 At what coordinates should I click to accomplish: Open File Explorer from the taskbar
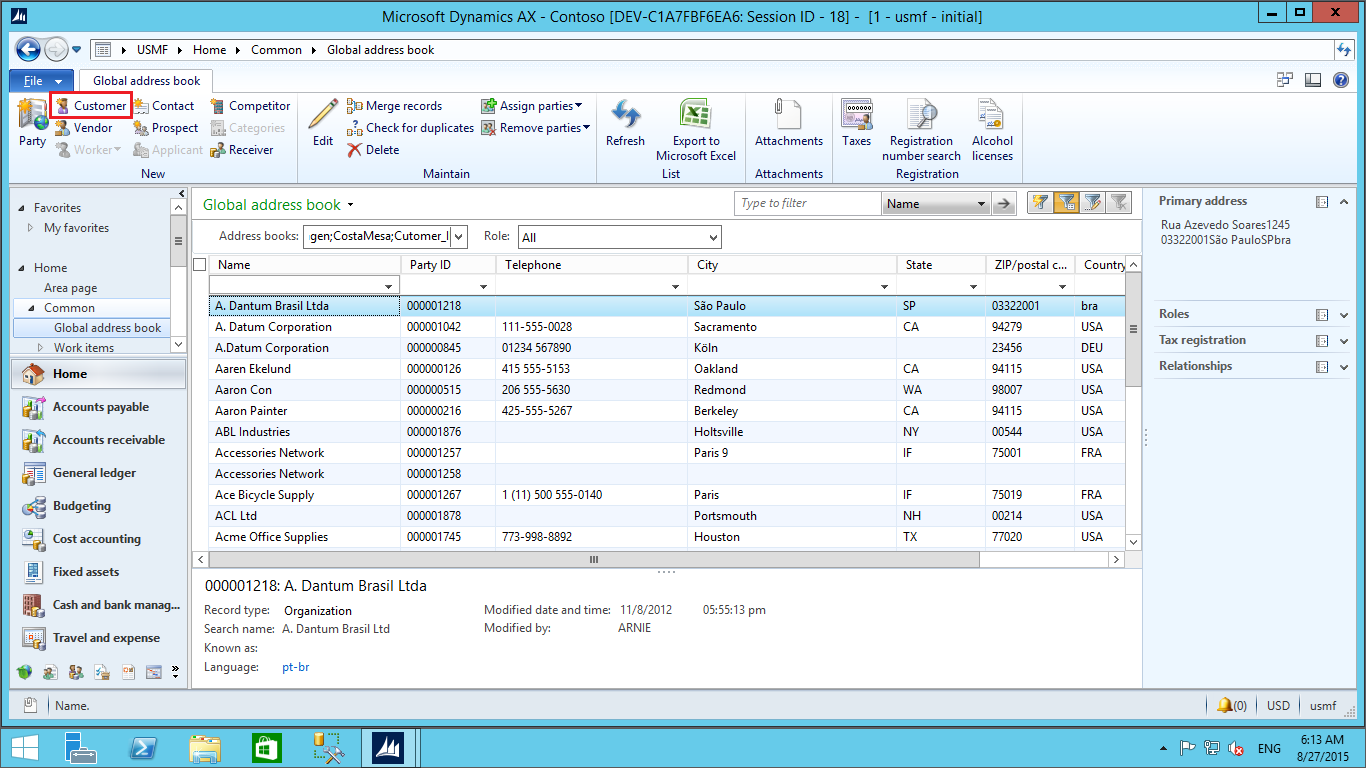[x=205, y=748]
